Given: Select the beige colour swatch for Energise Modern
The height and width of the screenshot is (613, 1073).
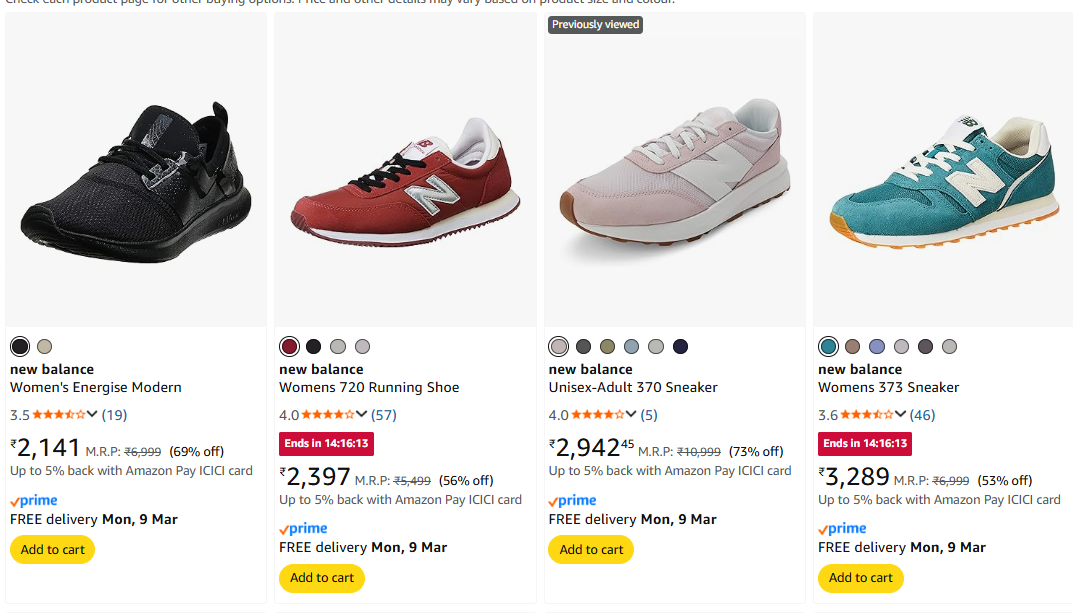Looking at the screenshot, I should (x=44, y=347).
